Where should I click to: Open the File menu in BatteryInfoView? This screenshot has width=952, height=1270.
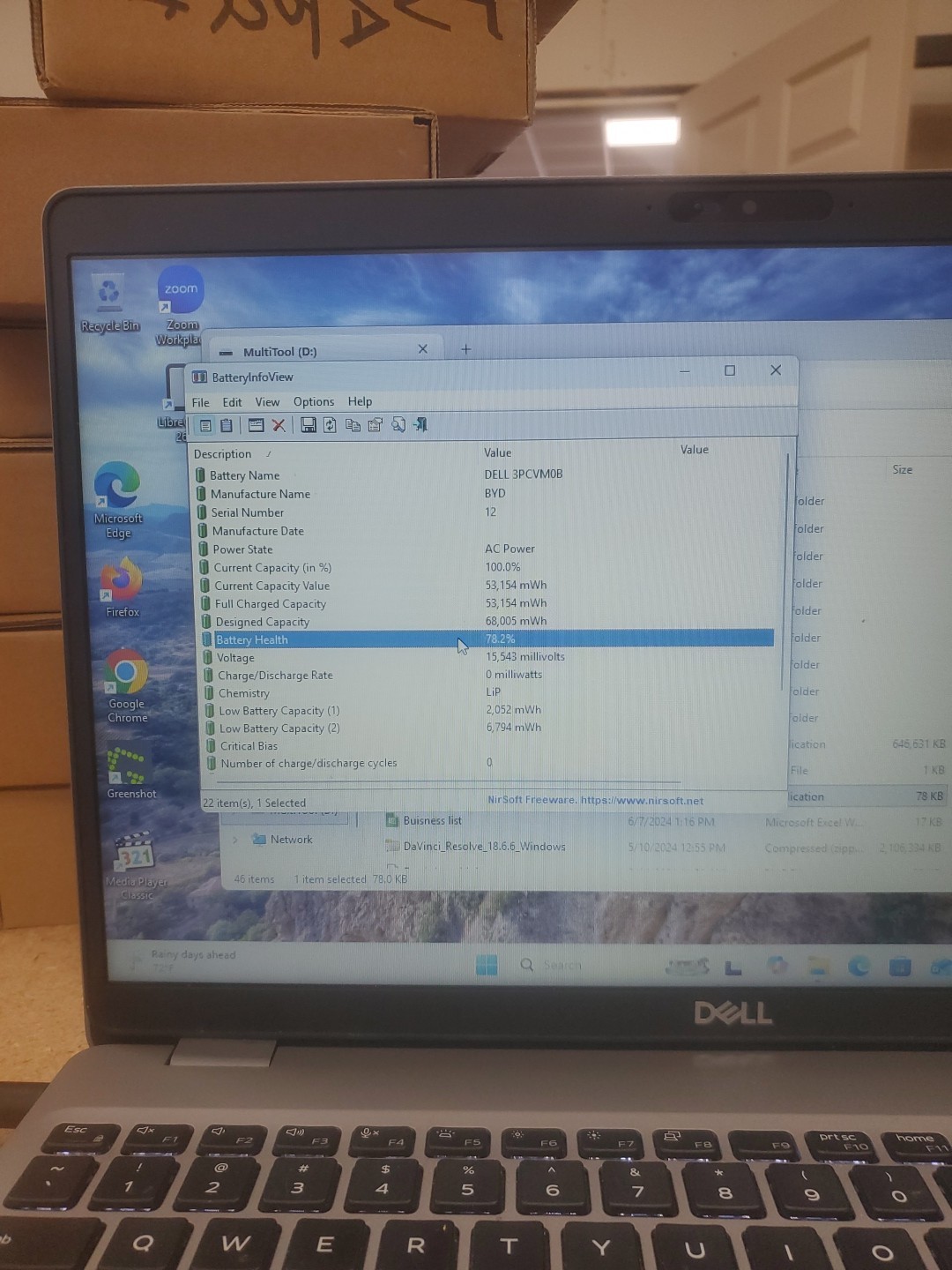(201, 402)
